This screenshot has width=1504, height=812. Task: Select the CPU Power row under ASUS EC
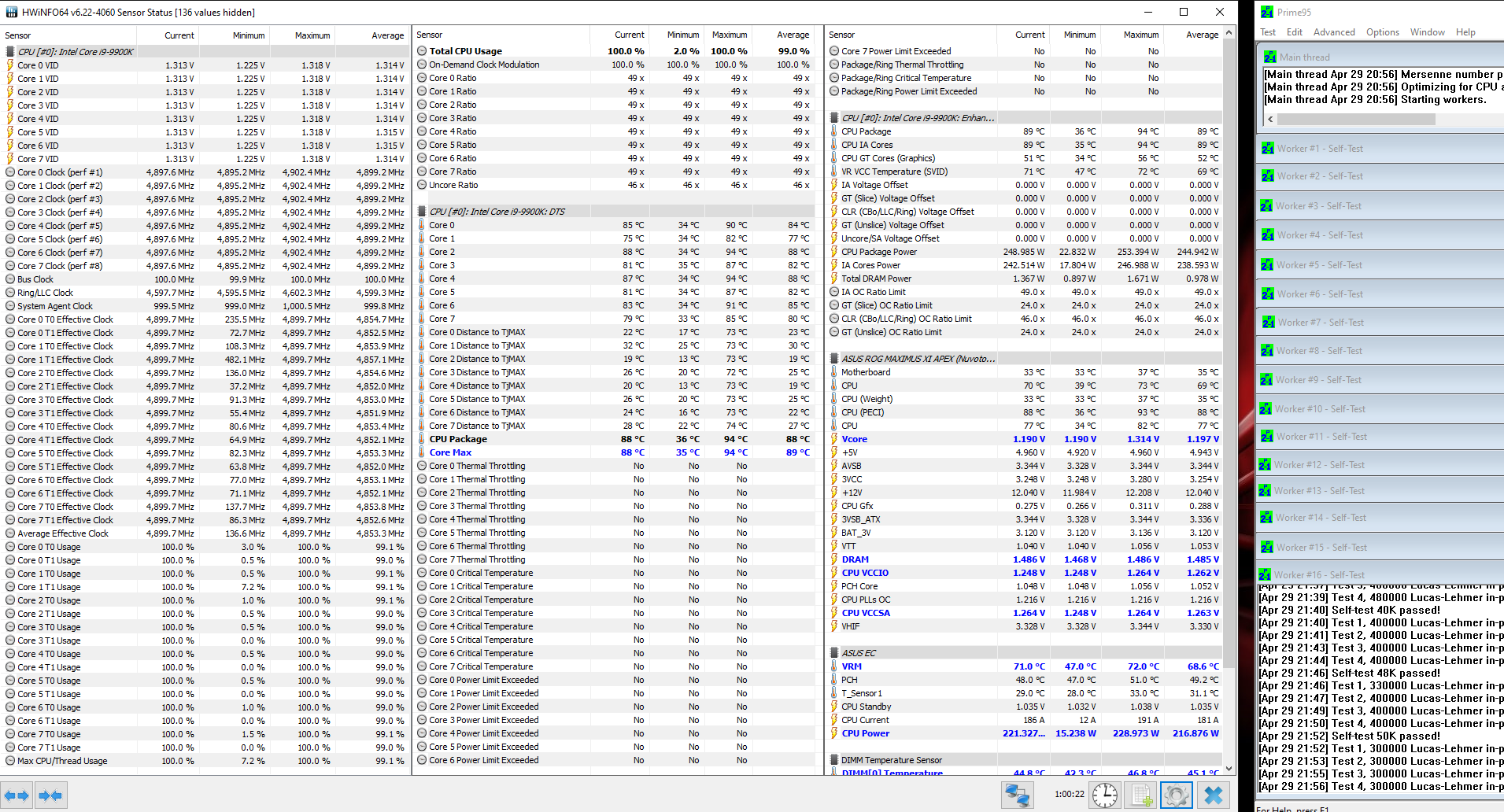click(x=1025, y=733)
